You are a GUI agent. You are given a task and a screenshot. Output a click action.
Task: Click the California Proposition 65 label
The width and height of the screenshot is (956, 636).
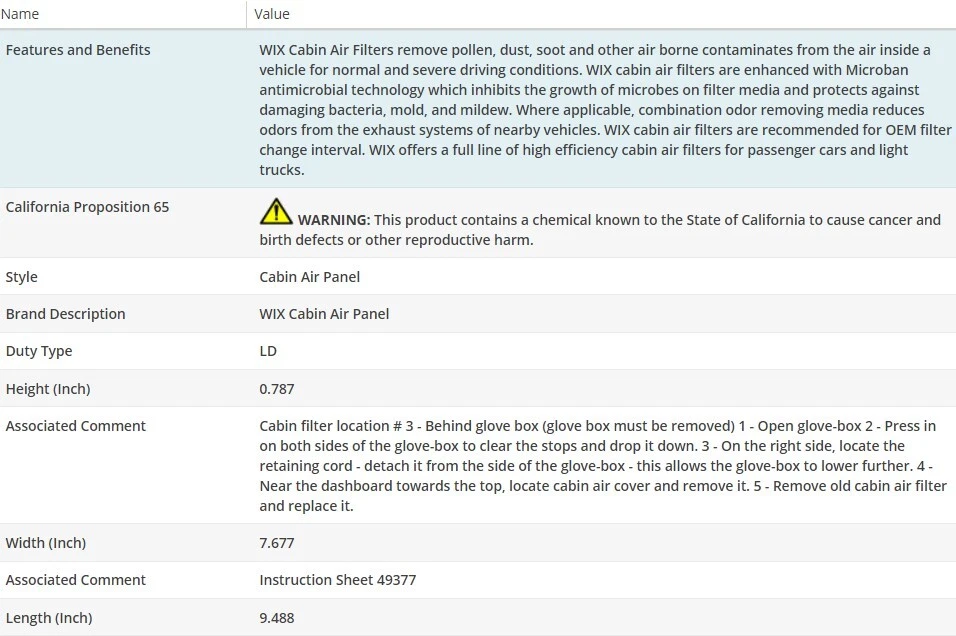click(87, 207)
